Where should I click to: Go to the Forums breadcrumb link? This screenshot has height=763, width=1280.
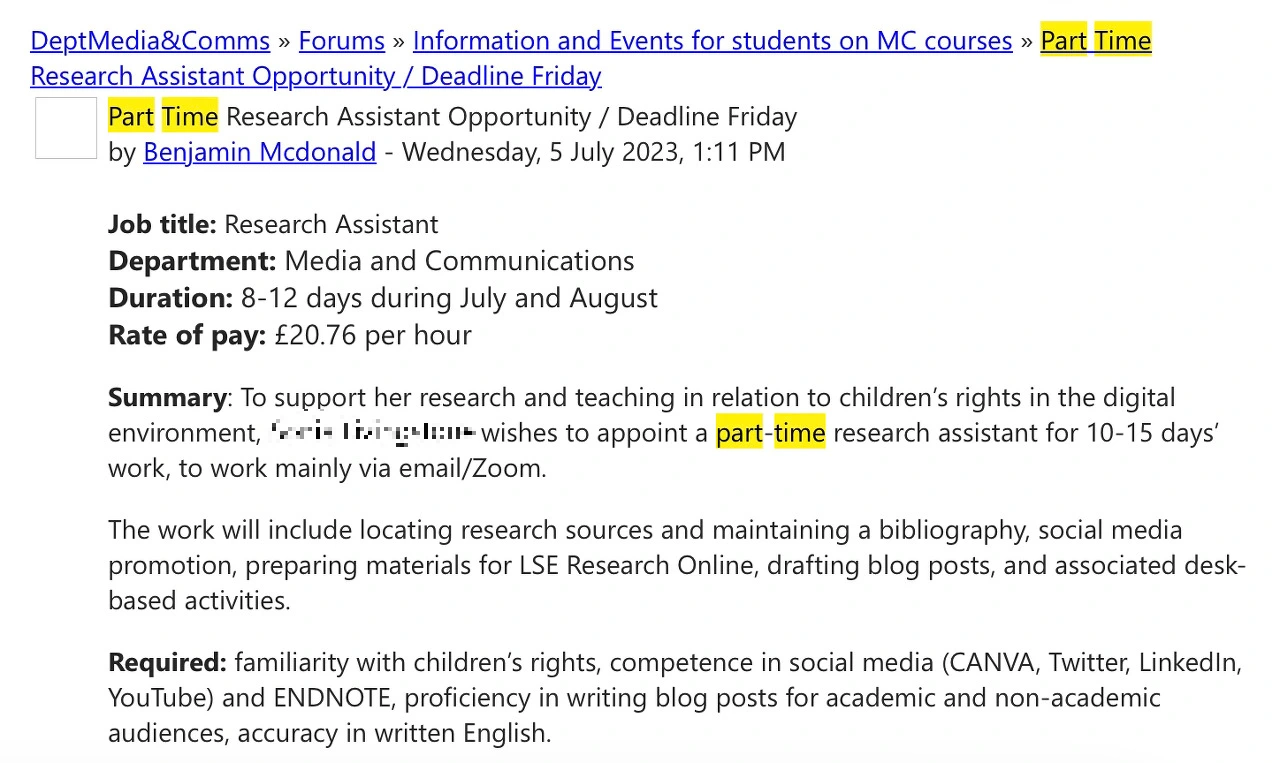342,41
